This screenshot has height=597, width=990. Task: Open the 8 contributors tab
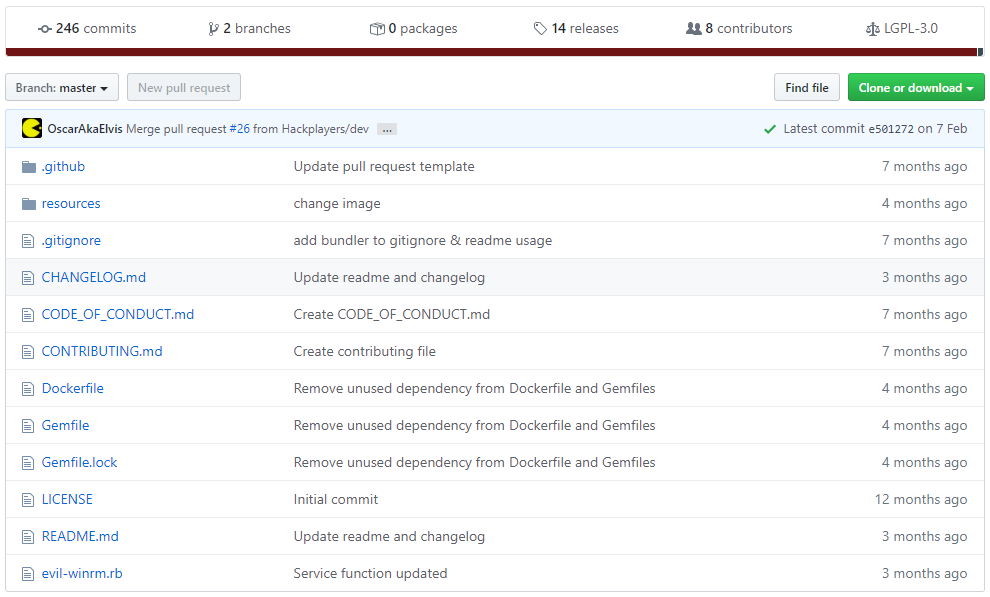pyautogui.click(x=739, y=28)
